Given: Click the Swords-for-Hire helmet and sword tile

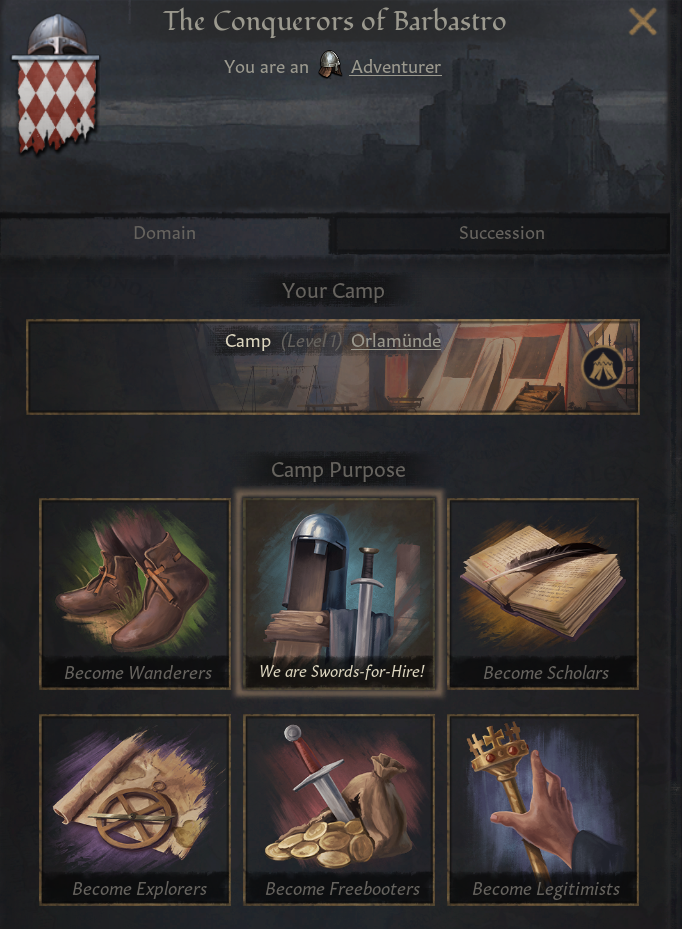Looking at the screenshot, I should 339,594.
